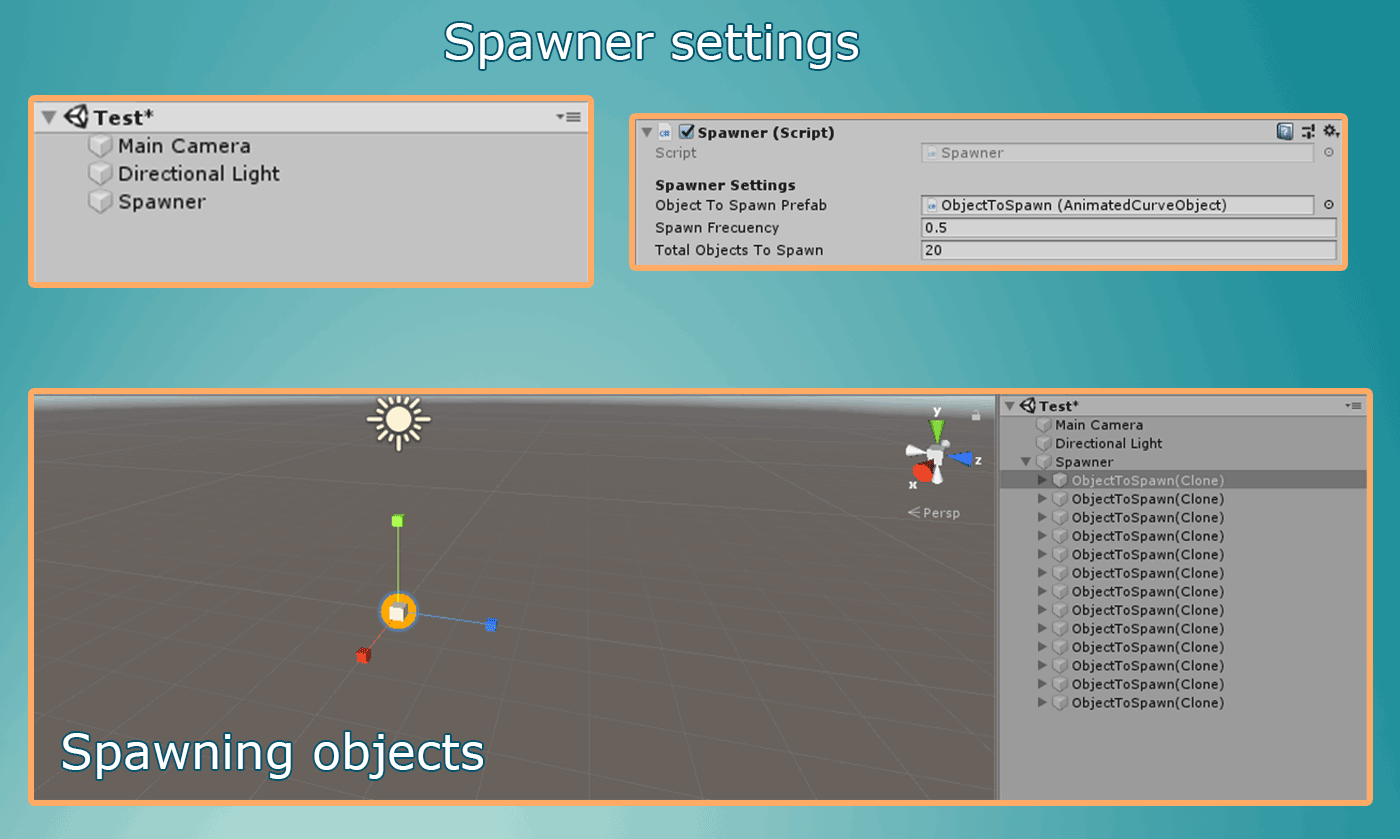Select Main Camera in the clone-free hierarchy
The height and width of the screenshot is (839, 1400).
click(x=184, y=146)
